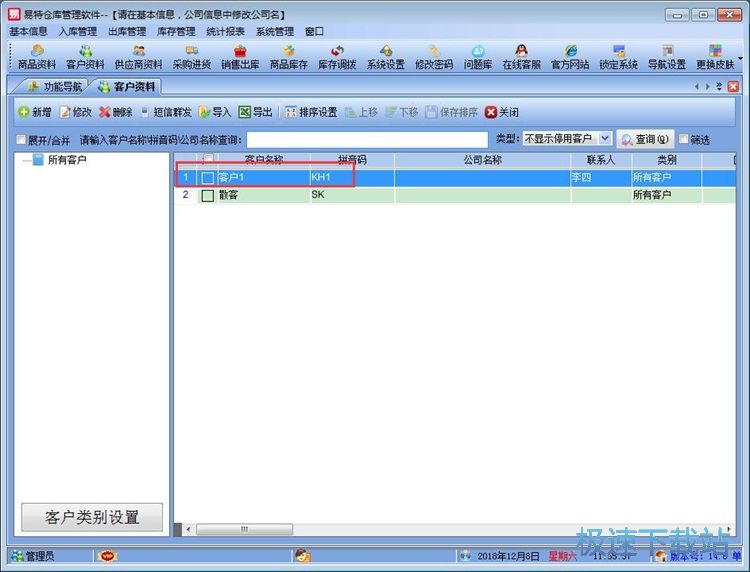Click the 客户类别设置 button
Viewport: 750px width, 572px height.
(92, 517)
